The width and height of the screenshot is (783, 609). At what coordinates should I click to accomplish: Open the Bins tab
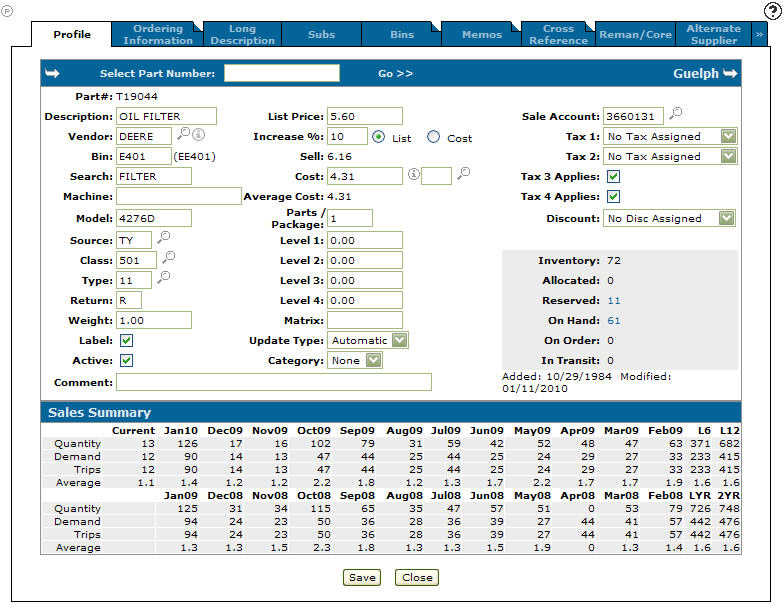402,34
